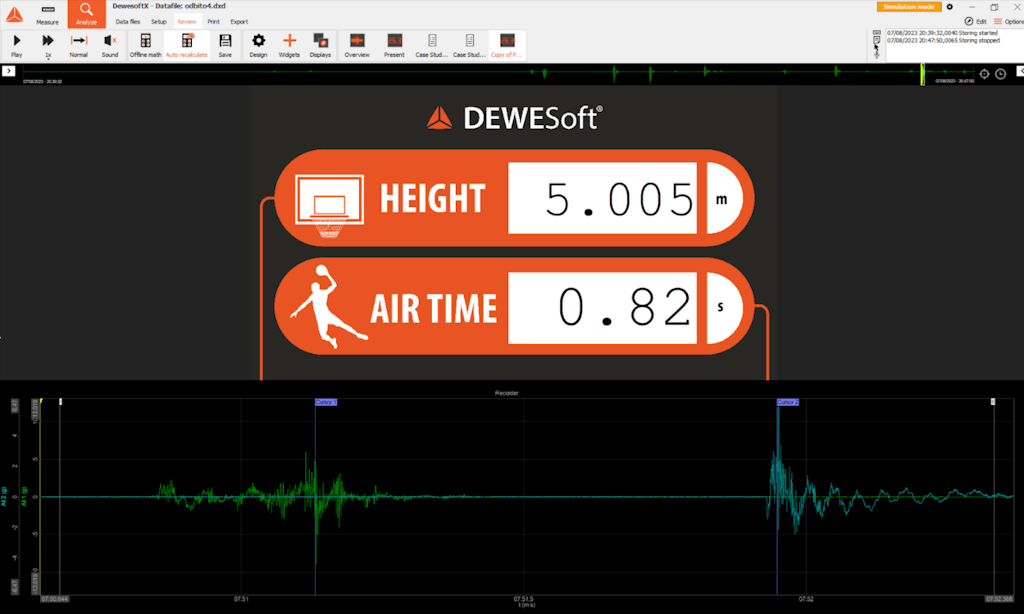The height and width of the screenshot is (614, 1024).
Task: Open Offline math
Action: [146, 46]
